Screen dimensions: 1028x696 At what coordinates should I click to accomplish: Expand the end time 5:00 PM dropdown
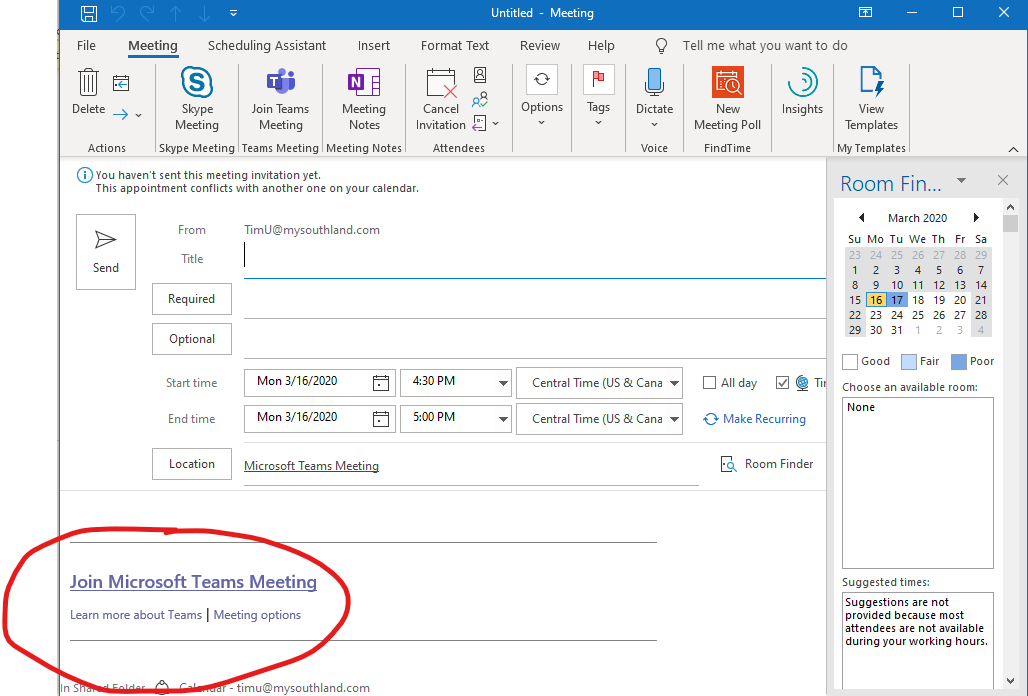pyautogui.click(x=502, y=419)
